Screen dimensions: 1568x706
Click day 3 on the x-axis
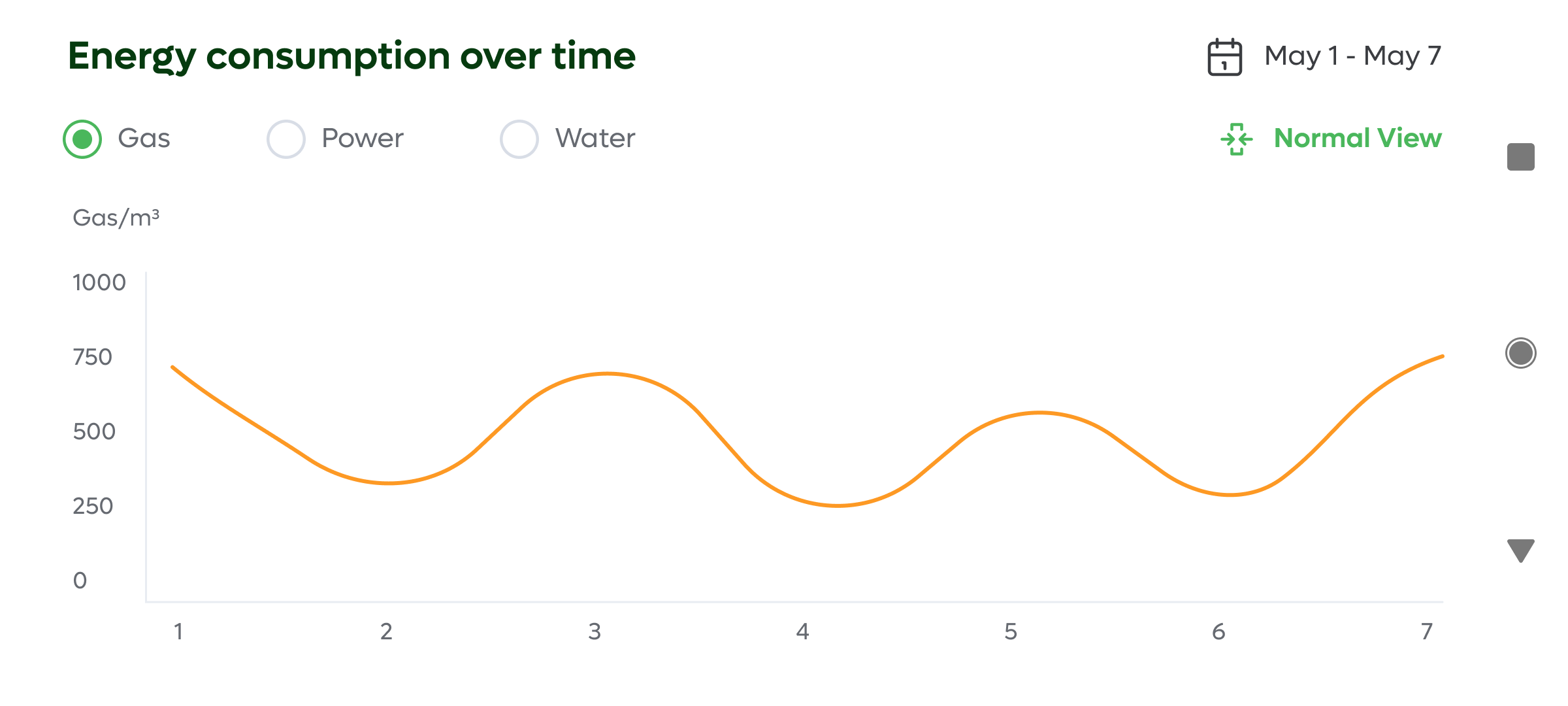tap(594, 631)
